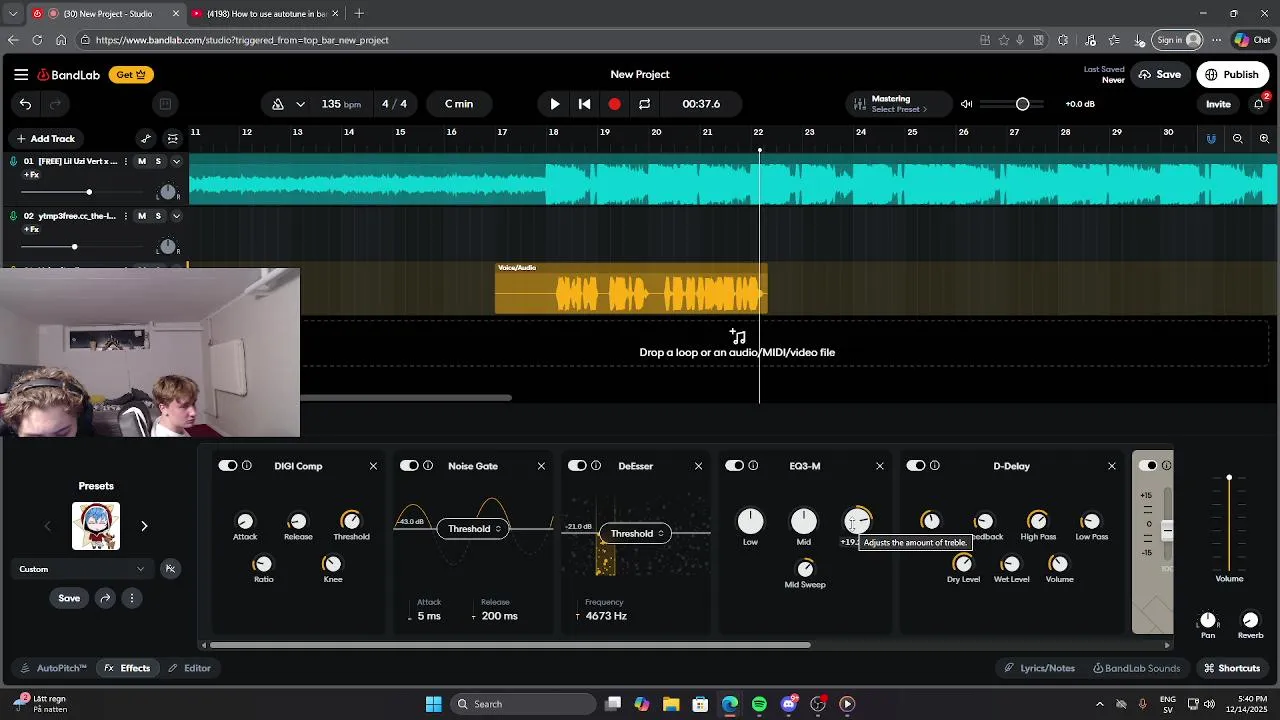1280x720 pixels.
Task: Bypass the D-Delay effect toggle
Action: click(915, 466)
